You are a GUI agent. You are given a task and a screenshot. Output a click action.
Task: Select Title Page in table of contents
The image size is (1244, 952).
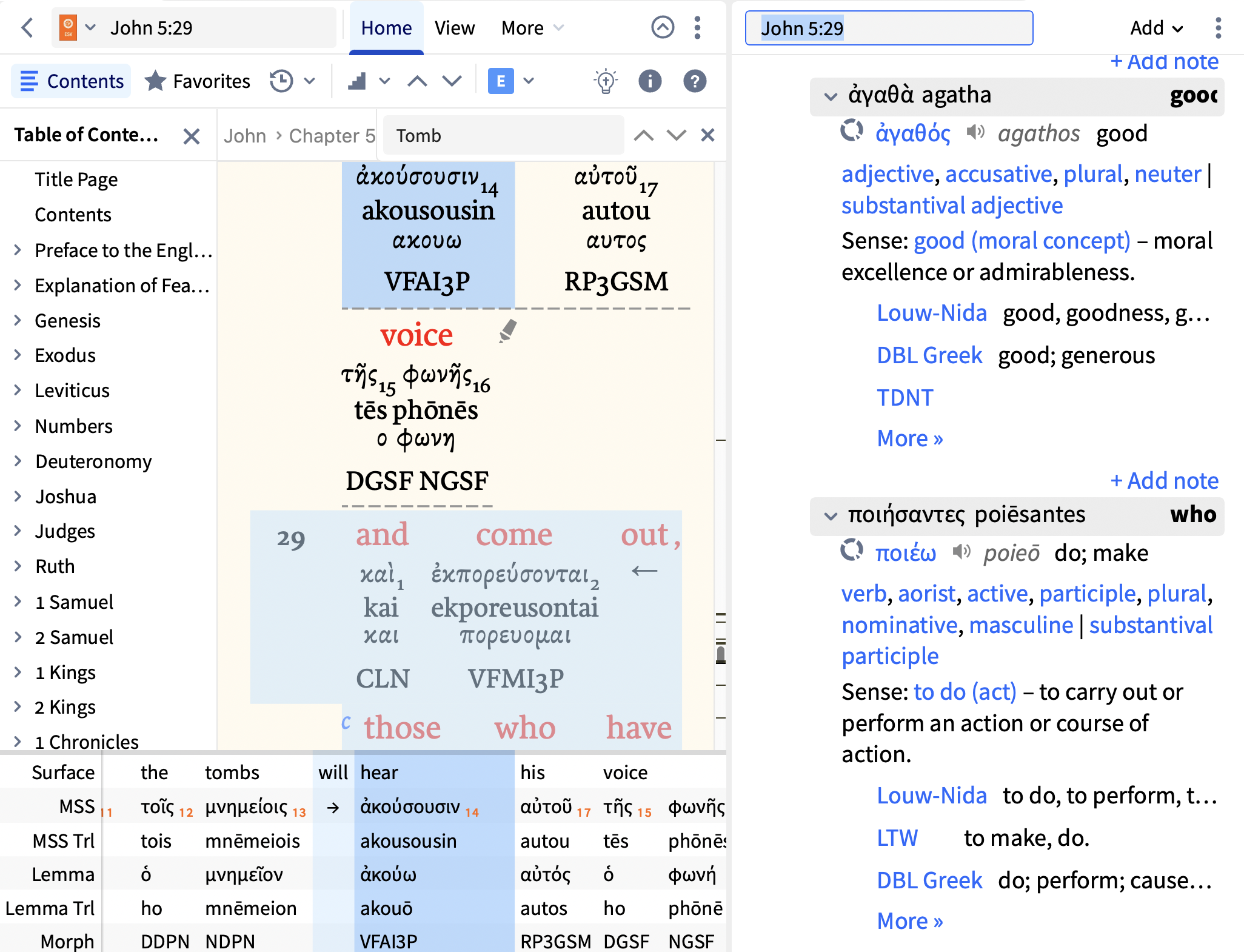tap(76, 179)
